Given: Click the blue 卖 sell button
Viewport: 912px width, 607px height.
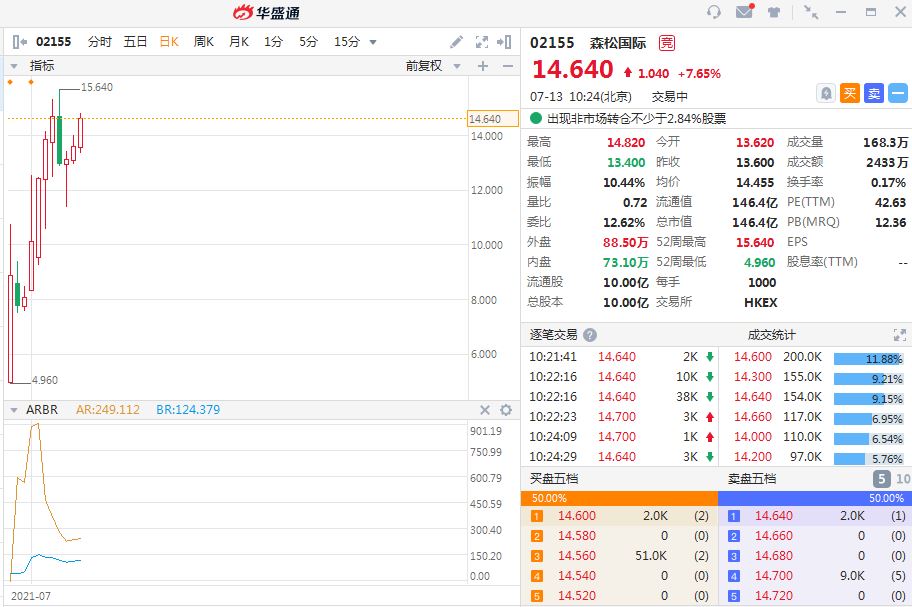Looking at the screenshot, I should (x=874, y=93).
